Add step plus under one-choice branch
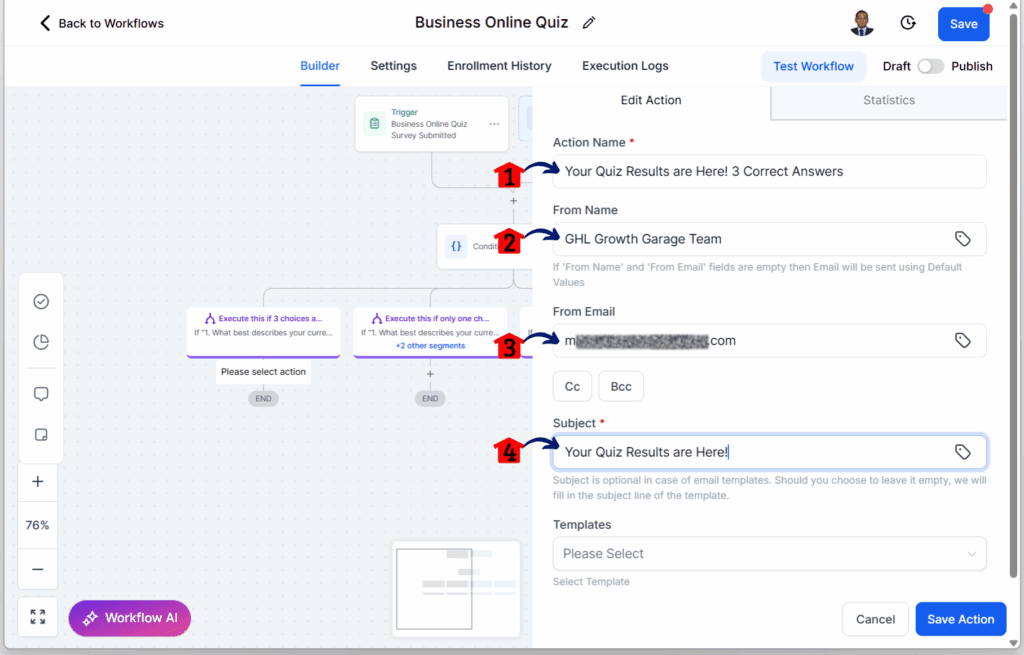 coord(430,374)
